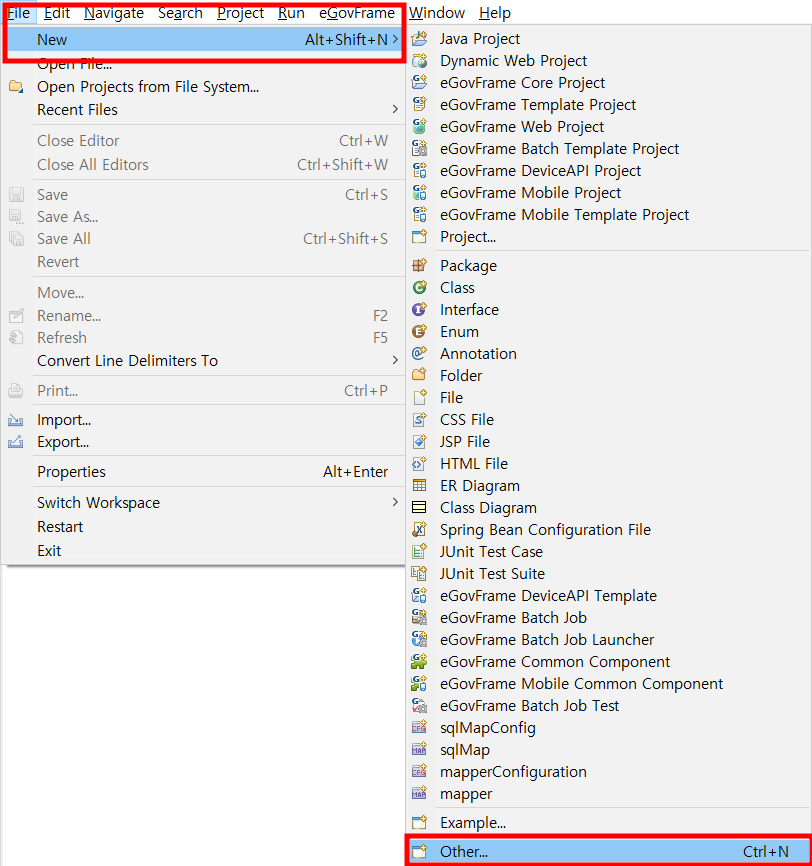The image size is (812, 866).
Task: Click the Folder icon in New submenu
Action: (420, 376)
